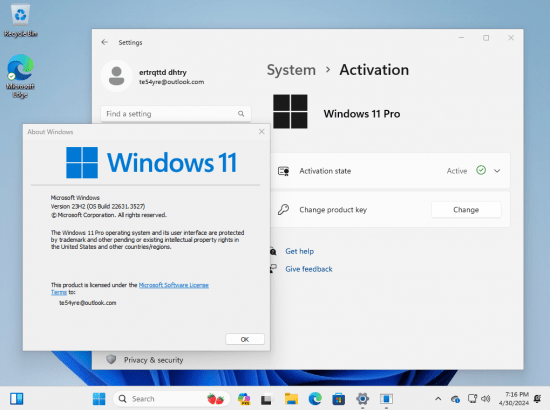The image size is (550, 410).
Task: Go back with the Settings back arrow
Action: click(105, 42)
